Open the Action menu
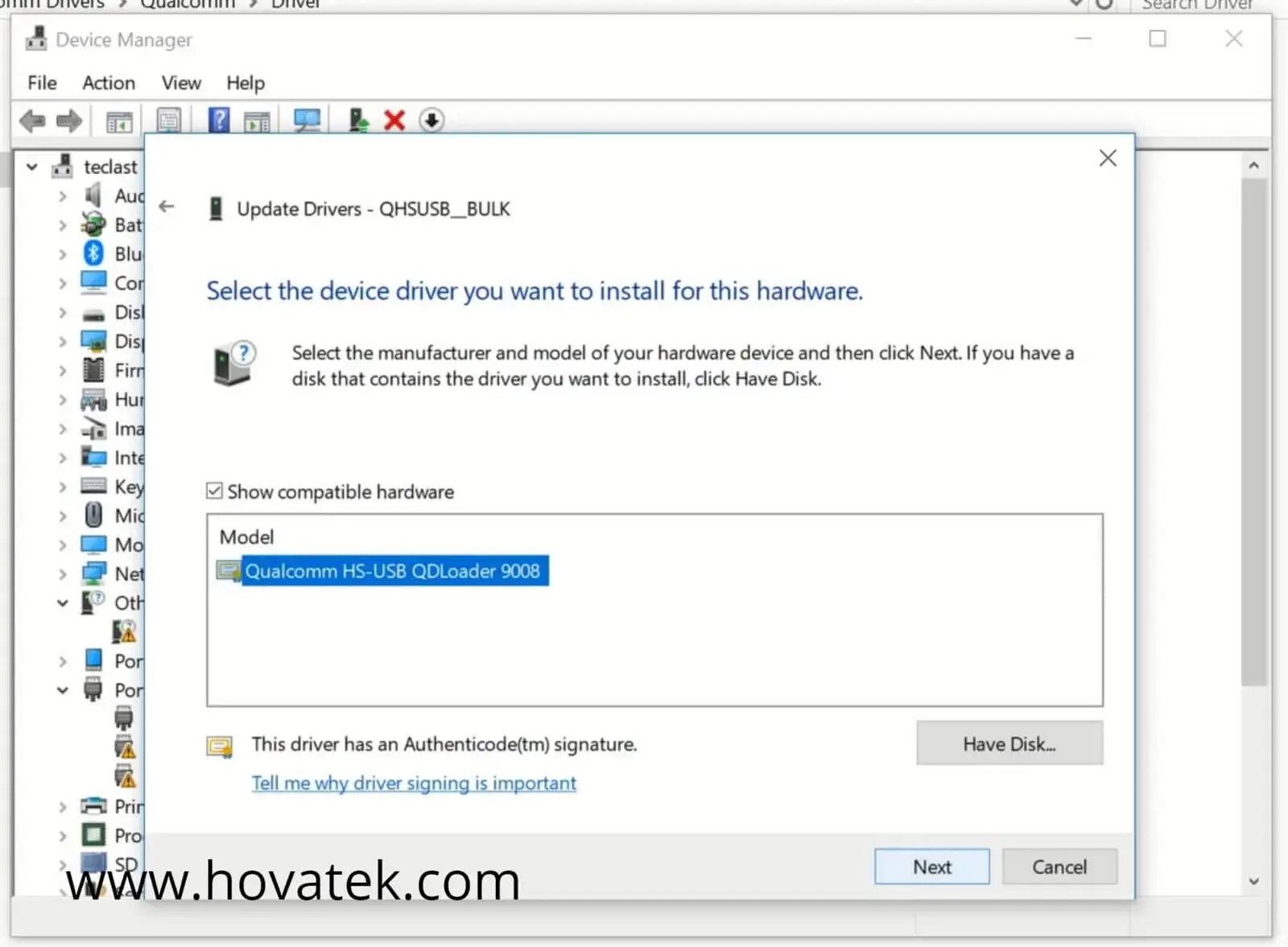 108,83
